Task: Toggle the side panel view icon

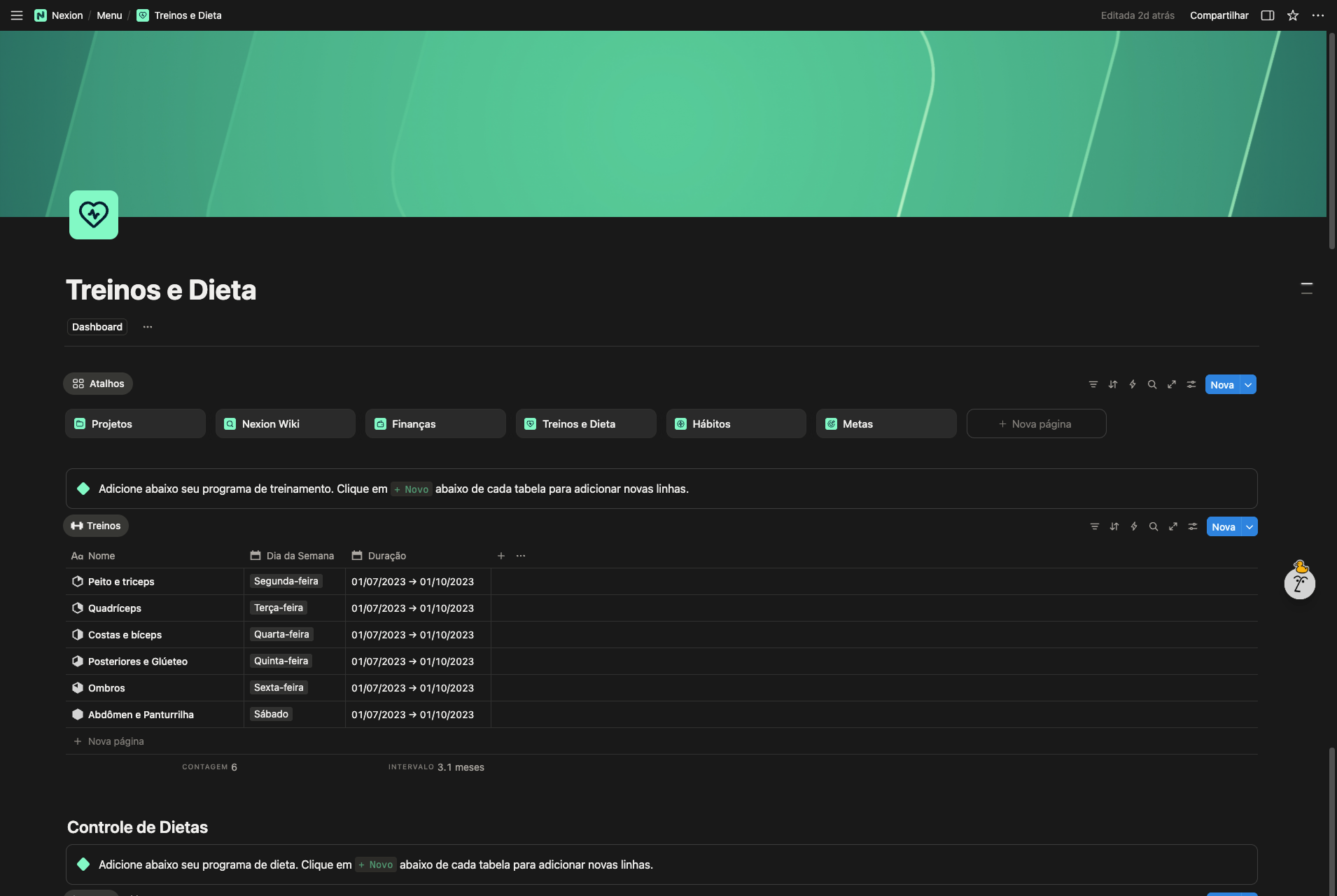Action: pyautogui.click(x=1267, y=15)
